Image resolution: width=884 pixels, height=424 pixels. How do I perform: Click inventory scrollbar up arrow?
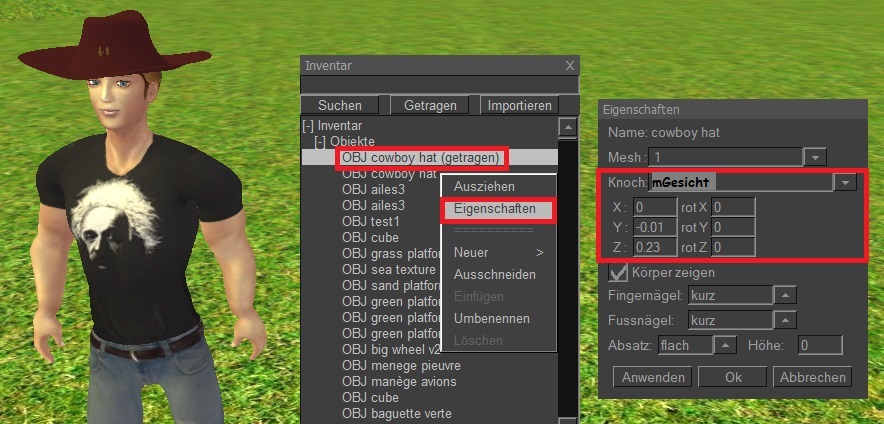click(x=568, y=127)
